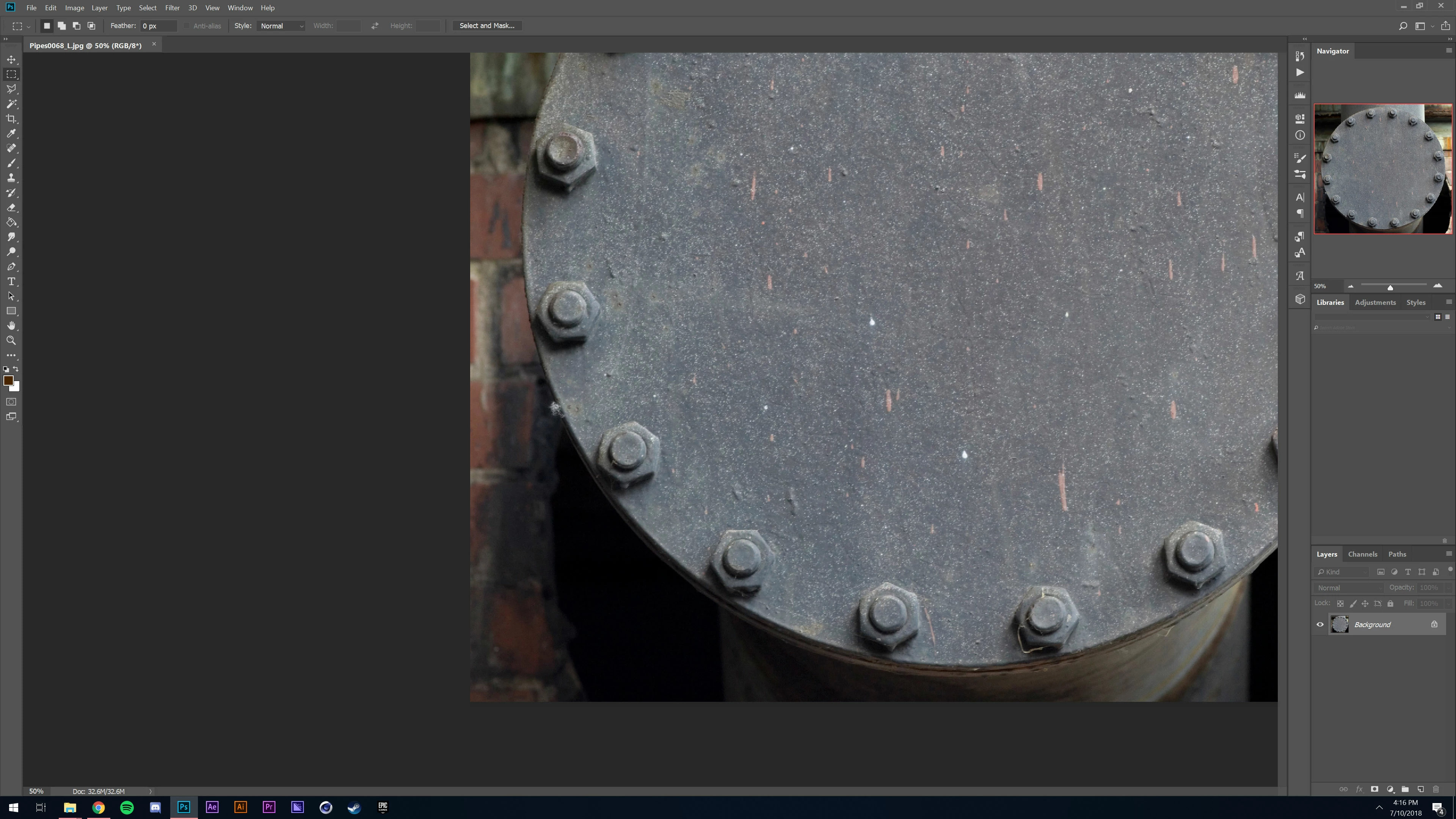Select the Crop tool

pyautogui.click(x=11, y=119)
